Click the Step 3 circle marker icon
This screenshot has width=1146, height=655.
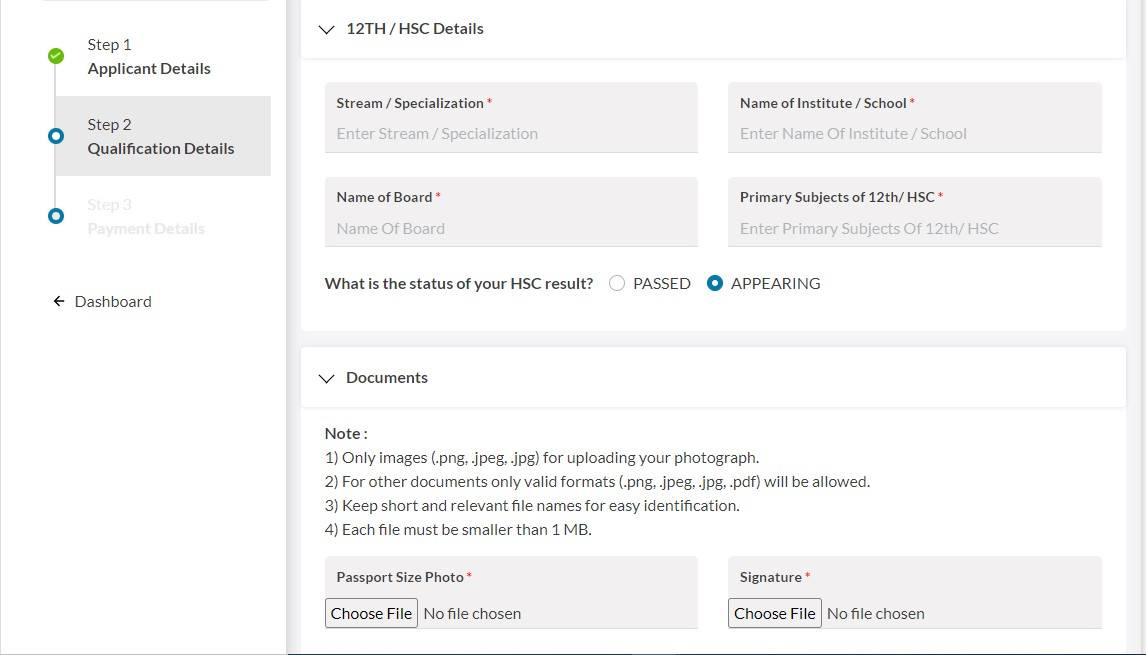[56, 216]
